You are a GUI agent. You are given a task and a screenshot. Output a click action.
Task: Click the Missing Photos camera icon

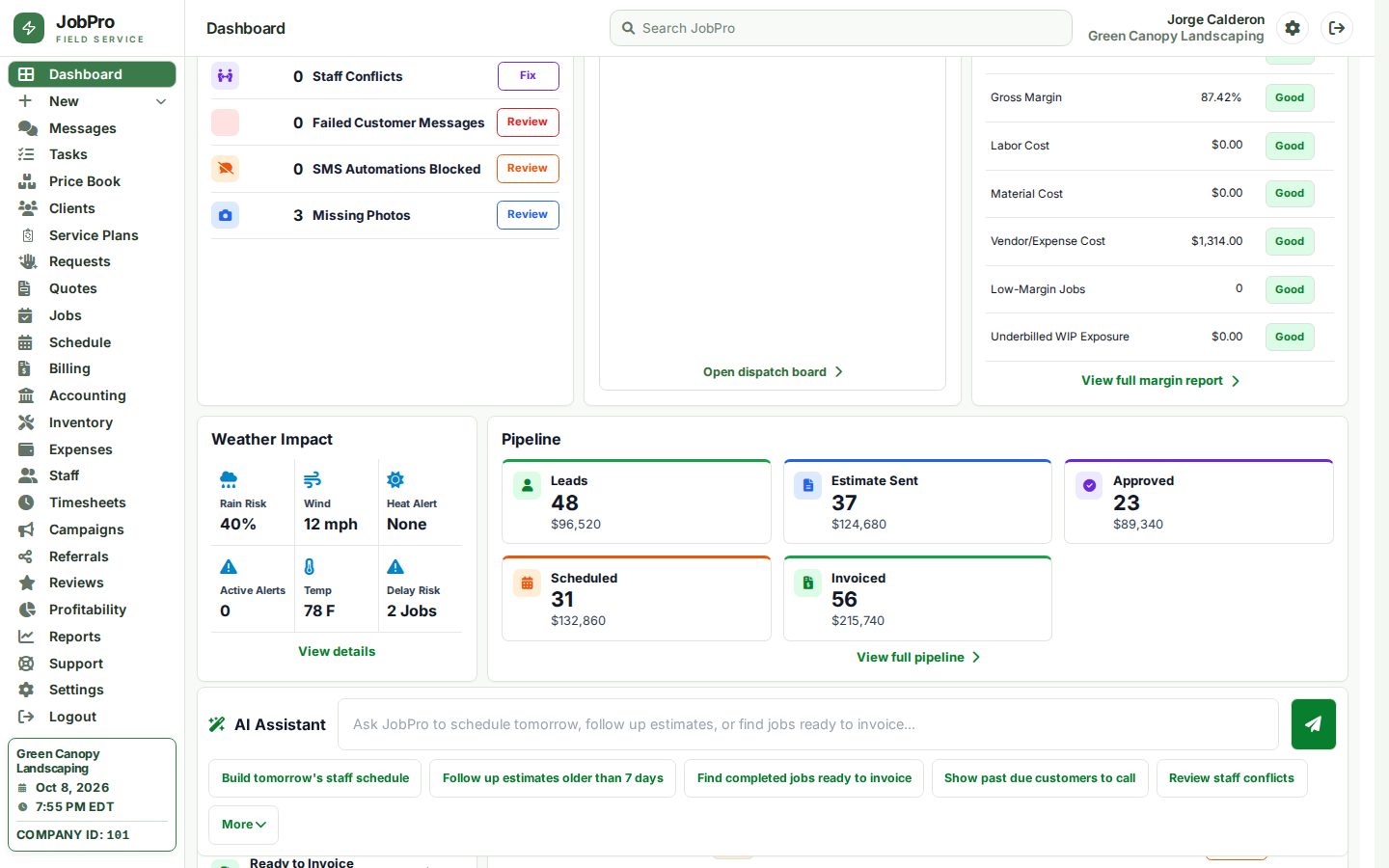(x=226, y=215)
